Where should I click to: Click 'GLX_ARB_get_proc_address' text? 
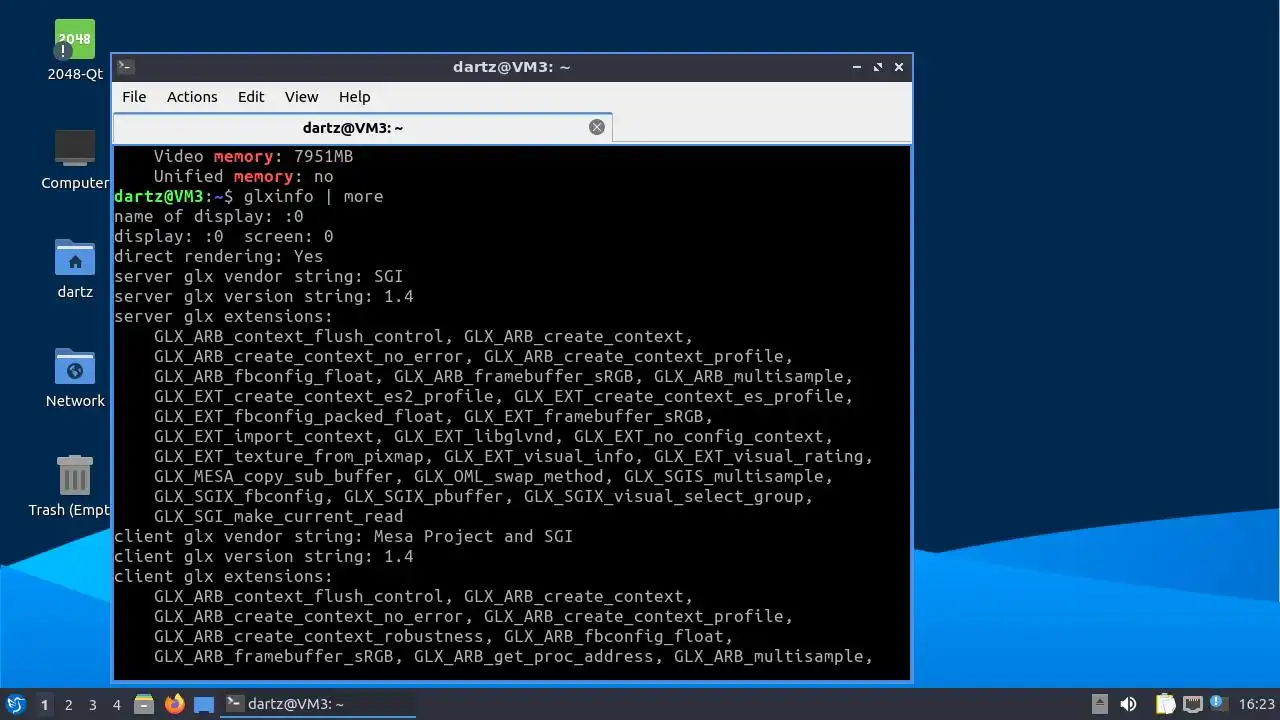click(533, 656)
